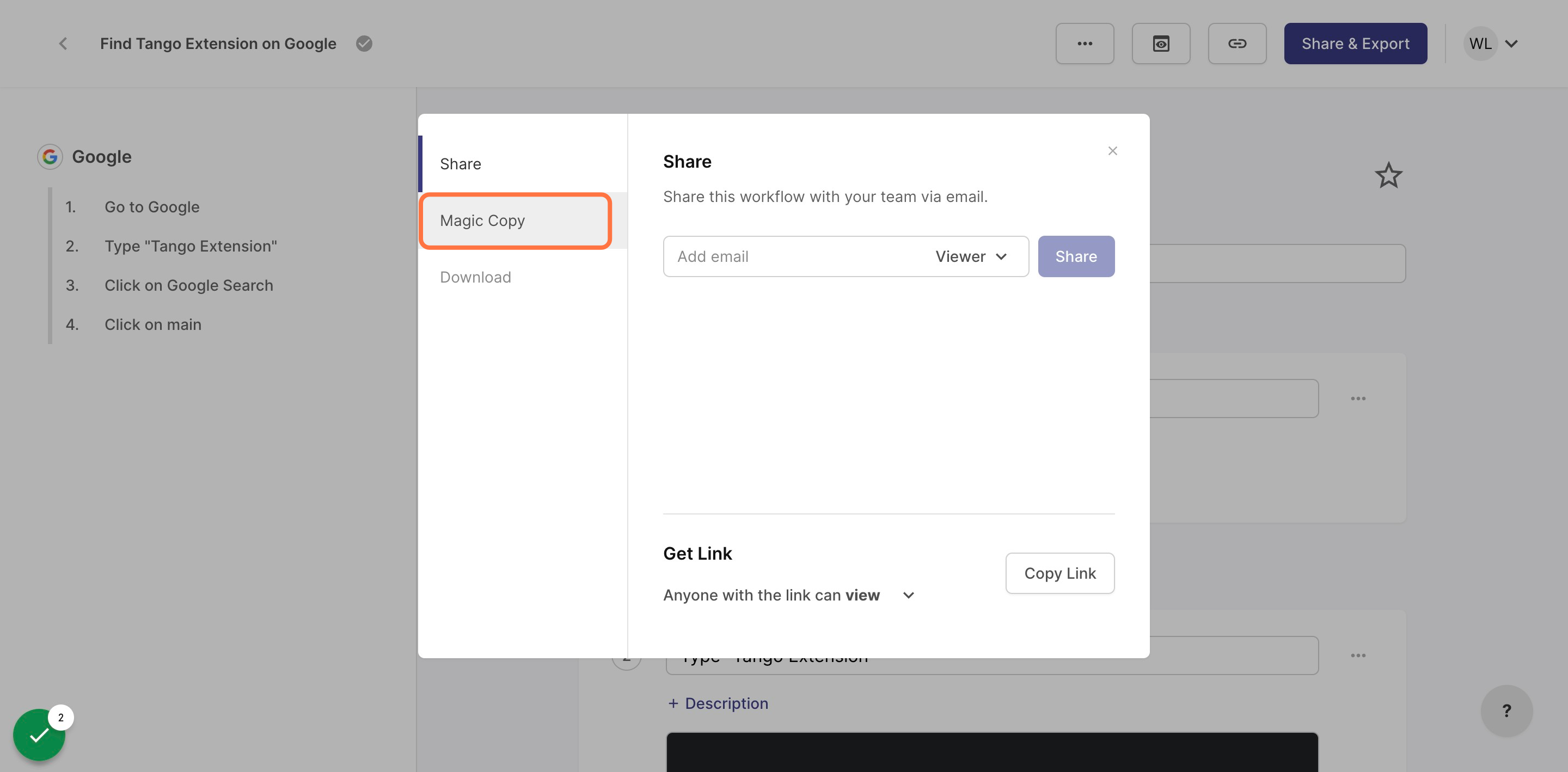This screenshot has width=1568, height=772.
Task: Click the Google logo icon in sidebar
Action: (x=50, y=156)
